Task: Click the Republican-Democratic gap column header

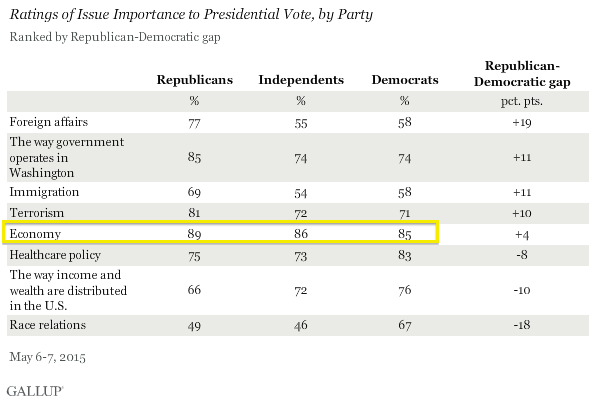Action: point(522,74)
